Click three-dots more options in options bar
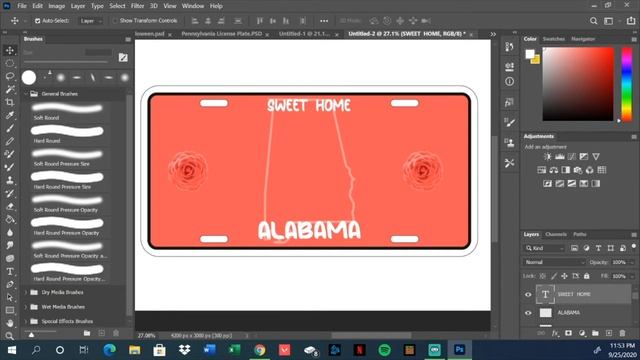This screenshot has height=360, width=640. tap(324, 21)
